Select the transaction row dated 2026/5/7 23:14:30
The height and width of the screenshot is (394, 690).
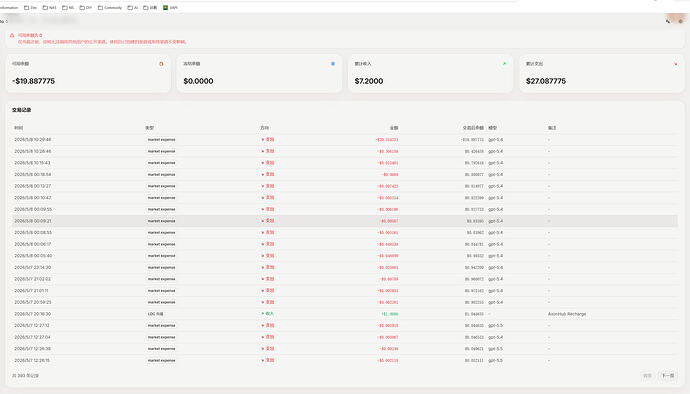[x=345, y=267]
